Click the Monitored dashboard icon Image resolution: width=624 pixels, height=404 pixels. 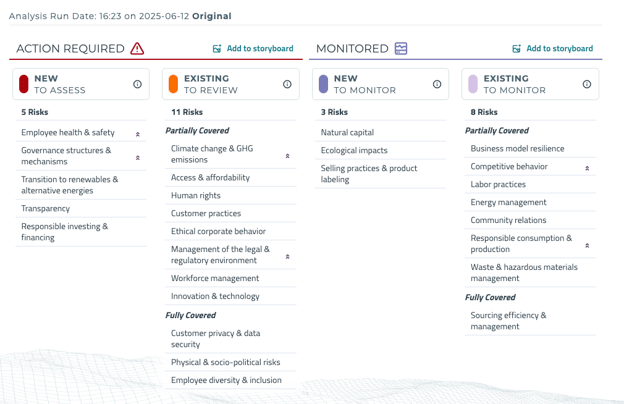coord(401,48)
